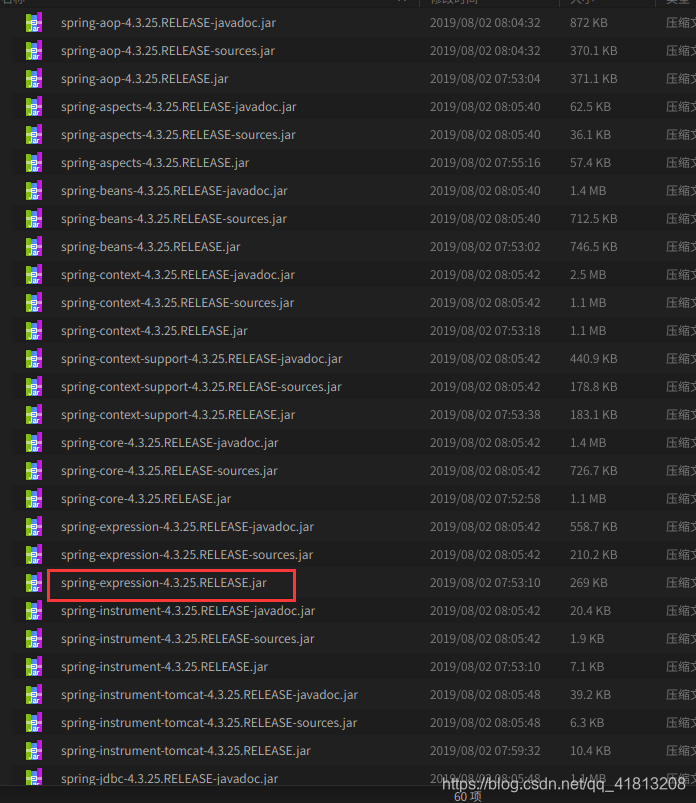This screenshot has height=803, width=696.
Task: Select file name spring-instrument-4.3.25.RELEASE-javadoc.jar
Action: click(188, 611)
